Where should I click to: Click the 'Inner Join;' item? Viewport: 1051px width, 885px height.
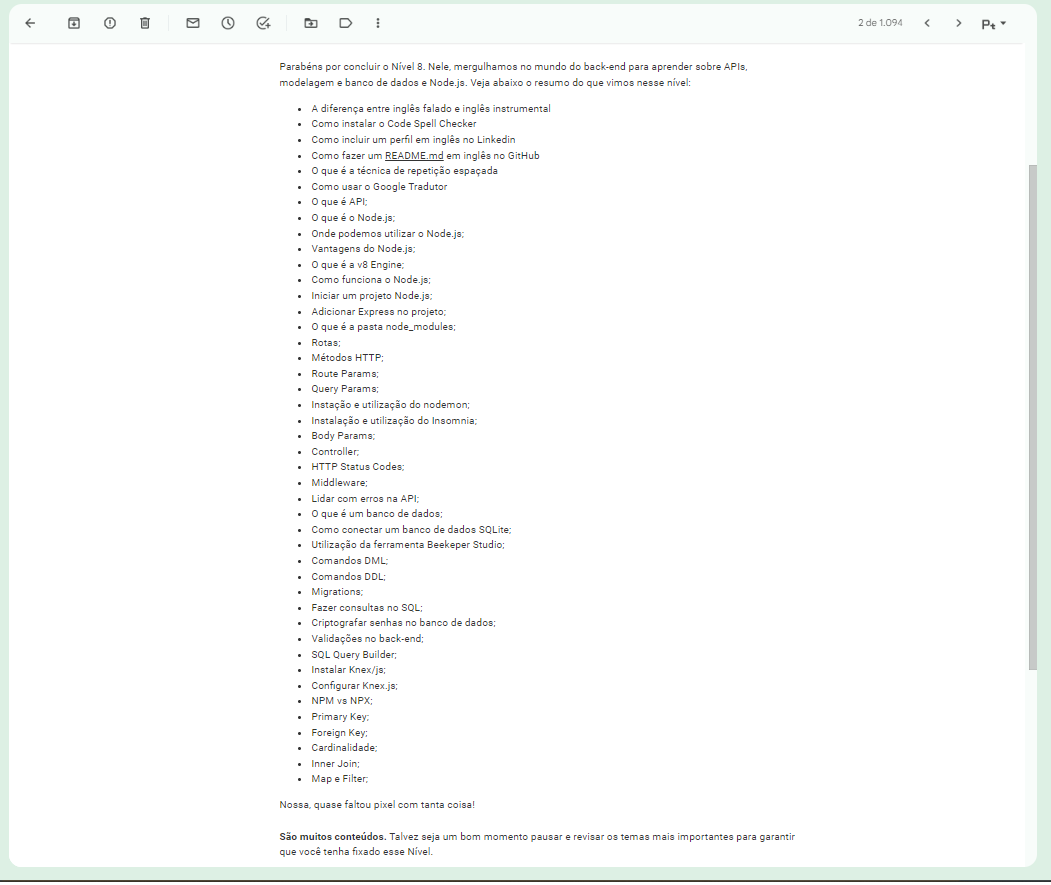[335, 764]
